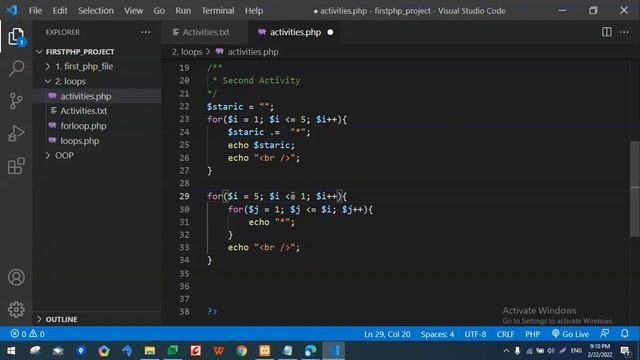
Task: Click the Go Live server button
Action: point(570,334)
